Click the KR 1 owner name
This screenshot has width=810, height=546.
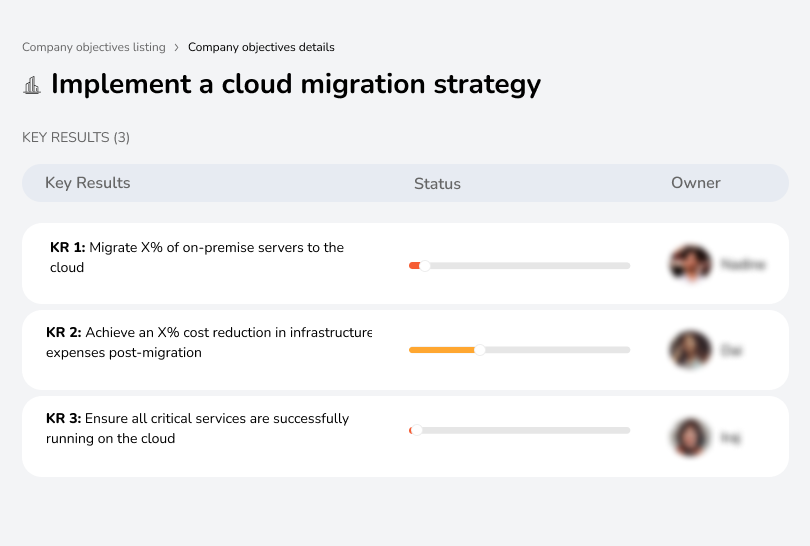(x=743, y=264)
